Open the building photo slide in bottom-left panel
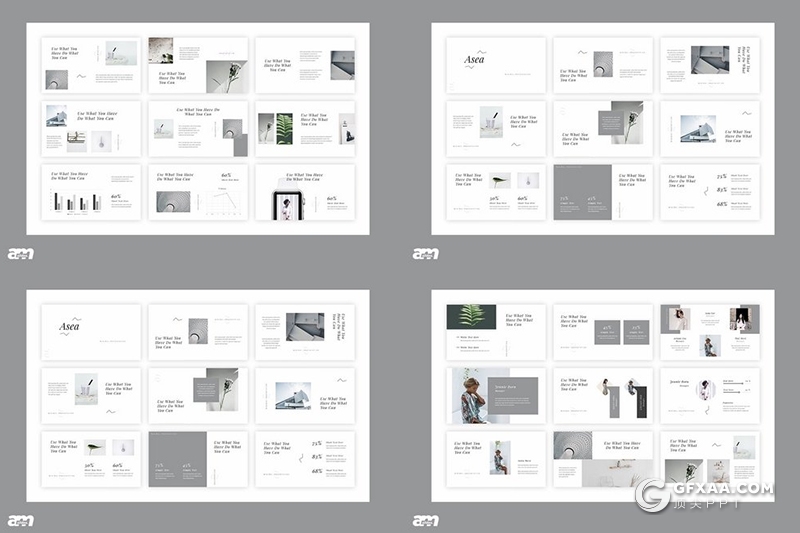Viewport: 800px width, 533px height. [x=304, y=395]
